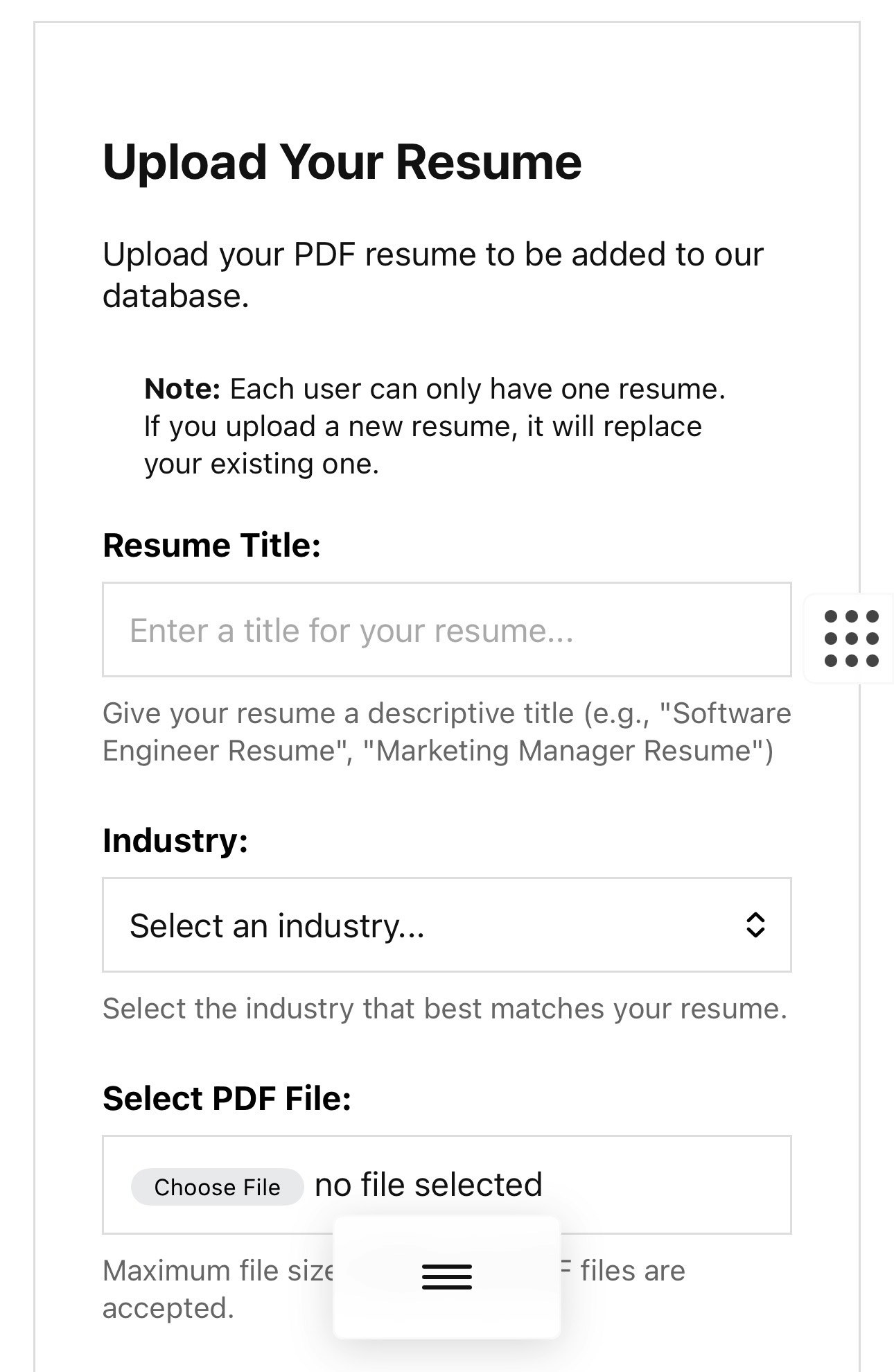Open the nine-dot grid icon
Screen dimensions: 894x1372
point(851,639)
